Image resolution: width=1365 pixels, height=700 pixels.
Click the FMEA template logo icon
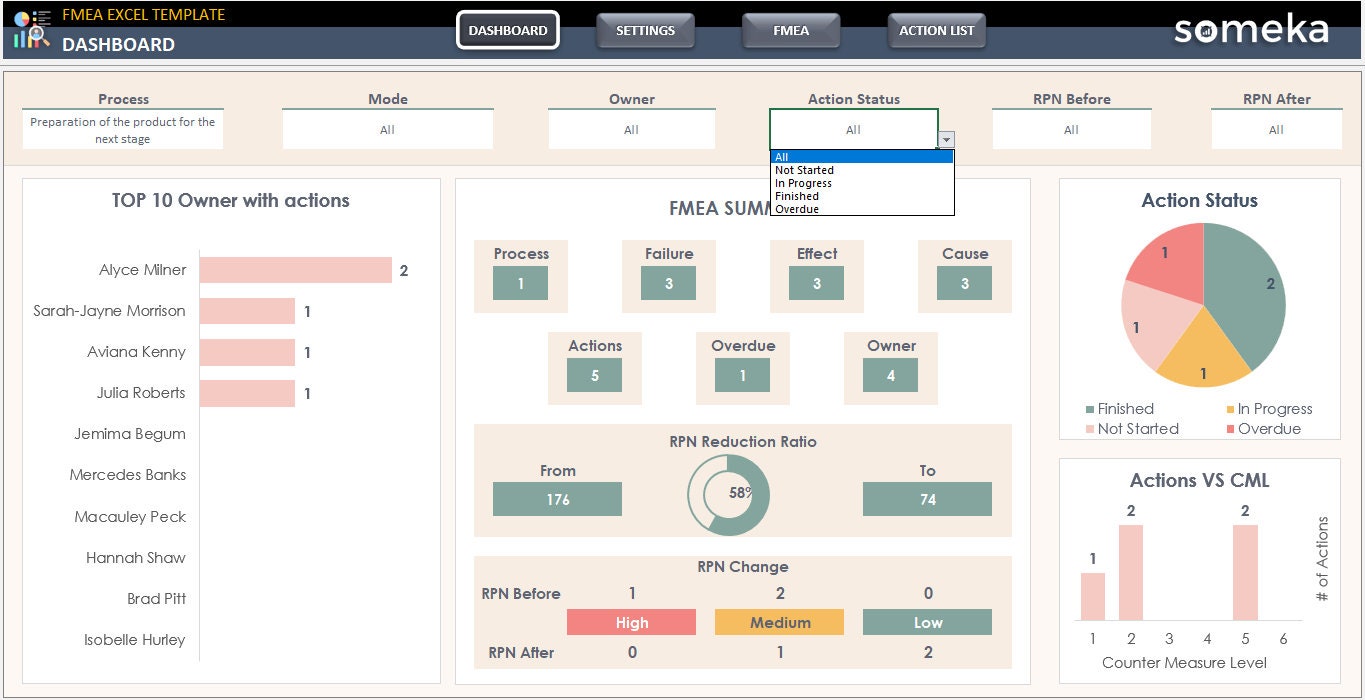tap(30, 27)
